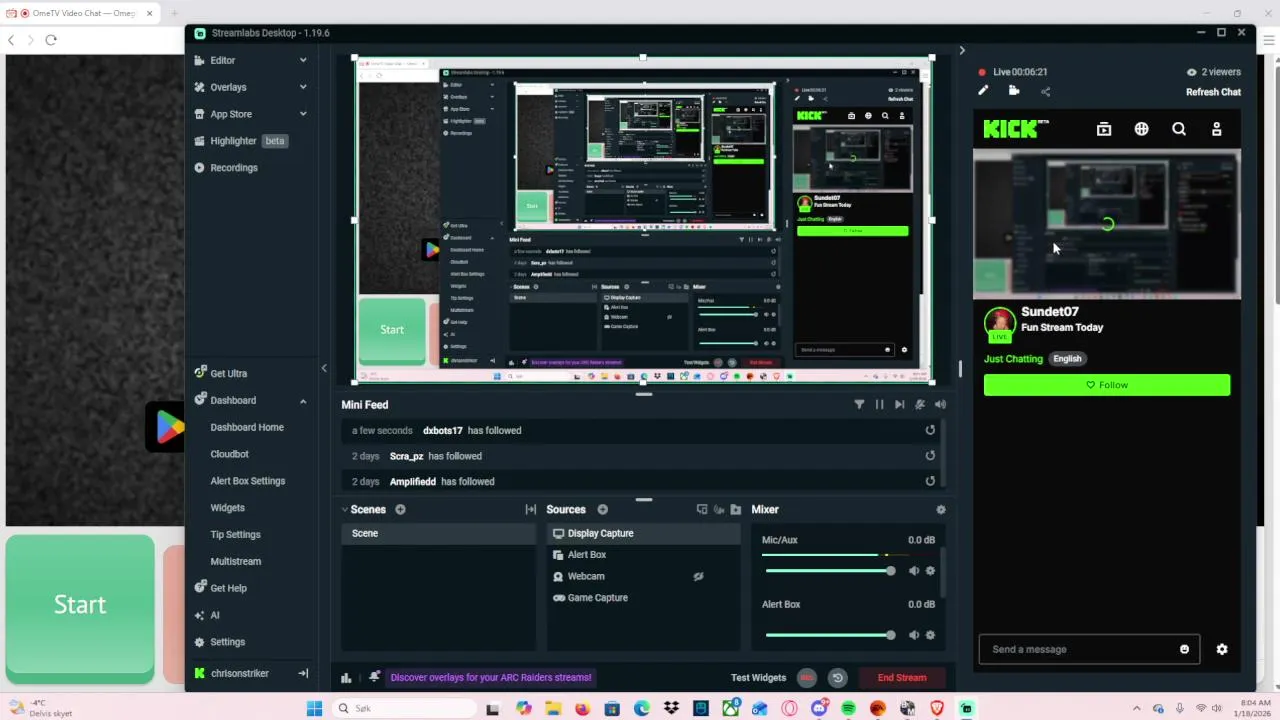Replay the dxbots17 follow alert
Screen dimensions: 1280x720
point(930,430)
